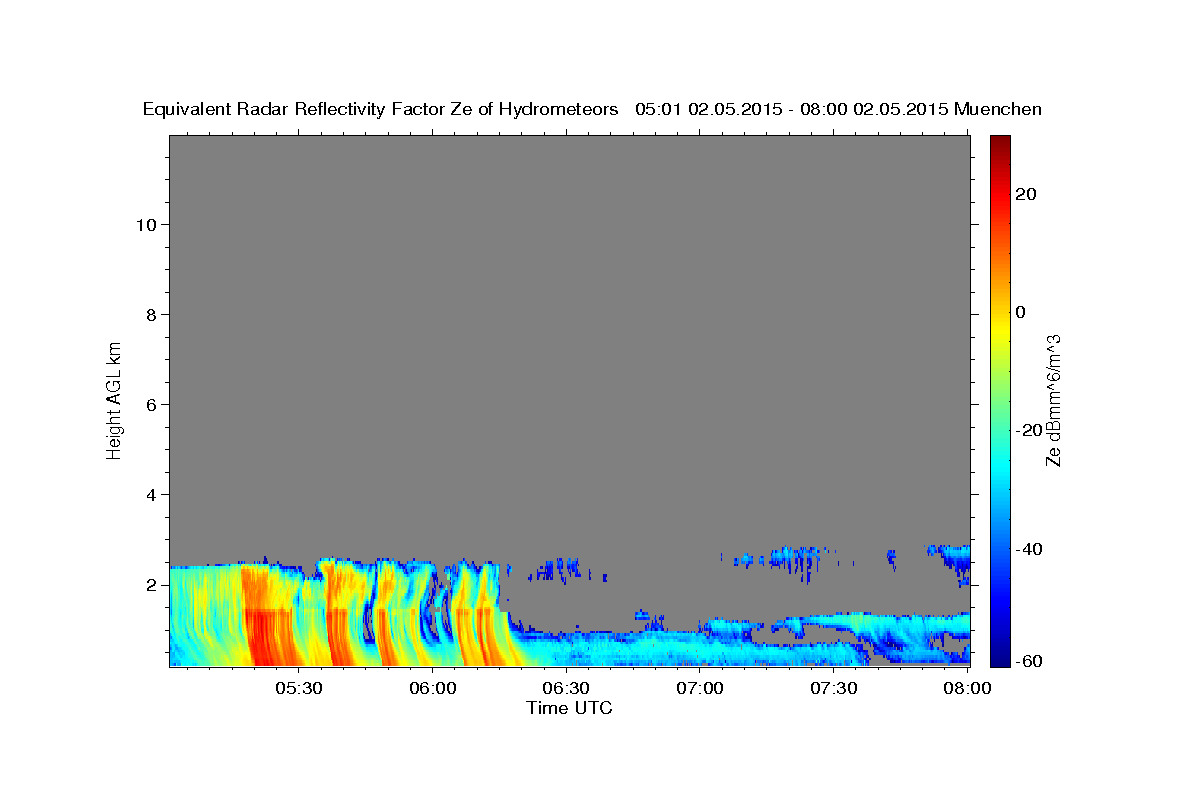
Task: Click the 05:30 time tick label
Action: click(x=298, y=689)
